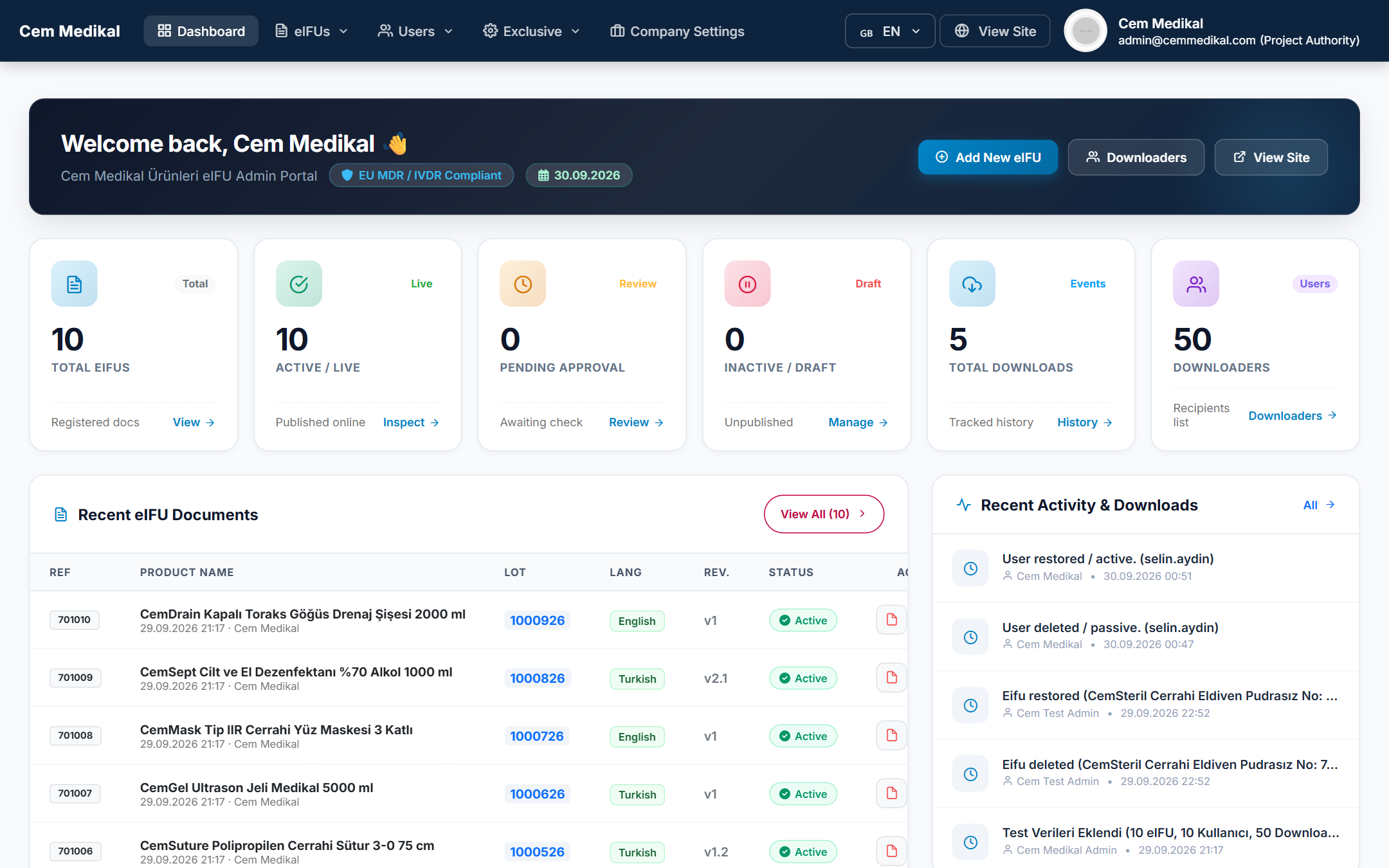The width and height of the screenshot is (1389, 868).
Task: Open the EN language selector
Action: click(x=890, y=31)
